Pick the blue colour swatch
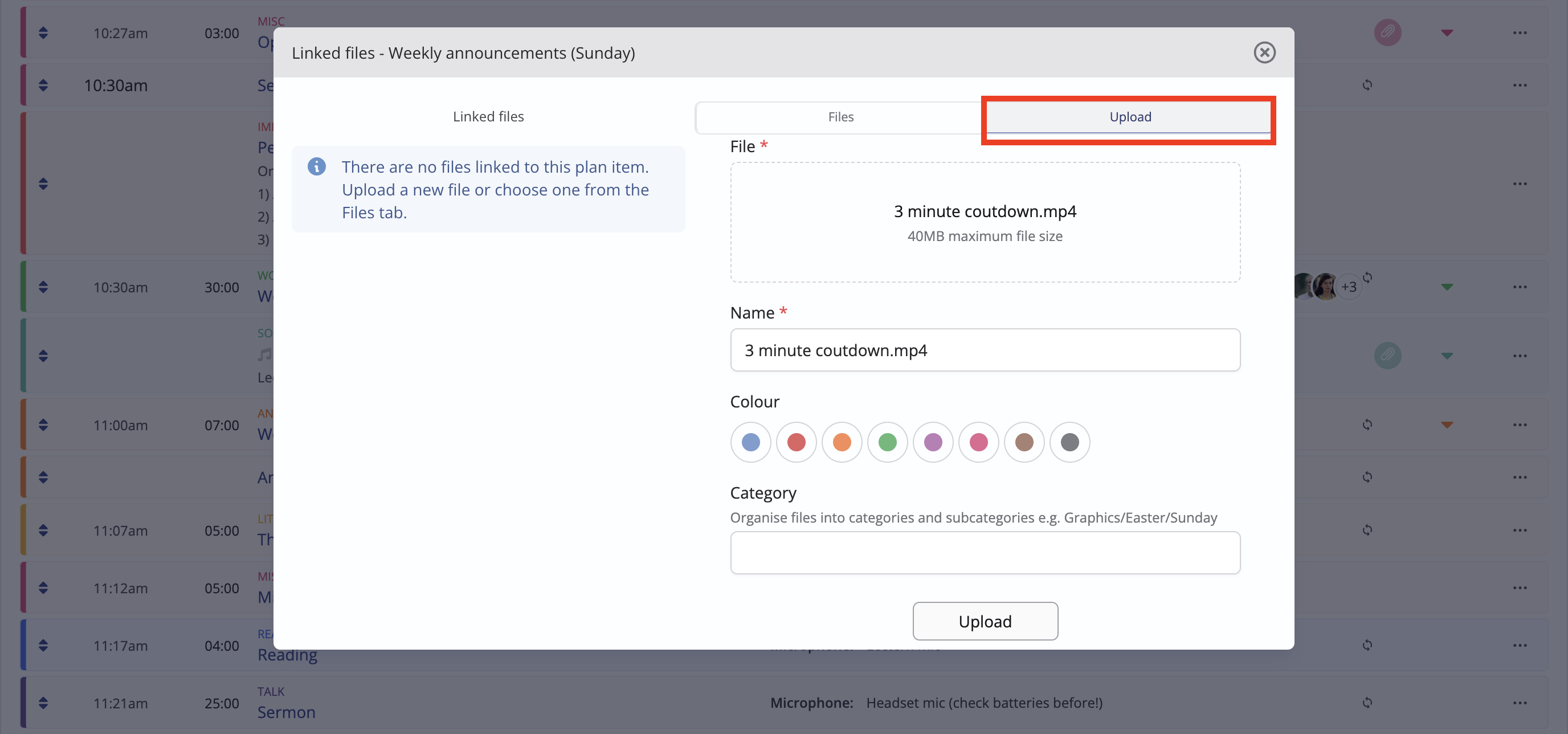The image size is (1568, 734). 750,442
